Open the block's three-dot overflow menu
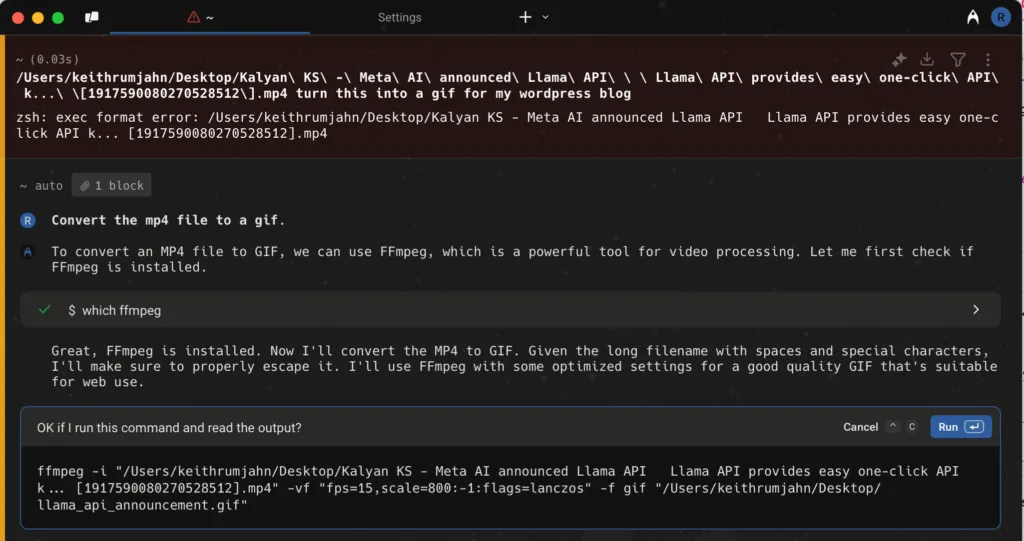 pos(987,60)
